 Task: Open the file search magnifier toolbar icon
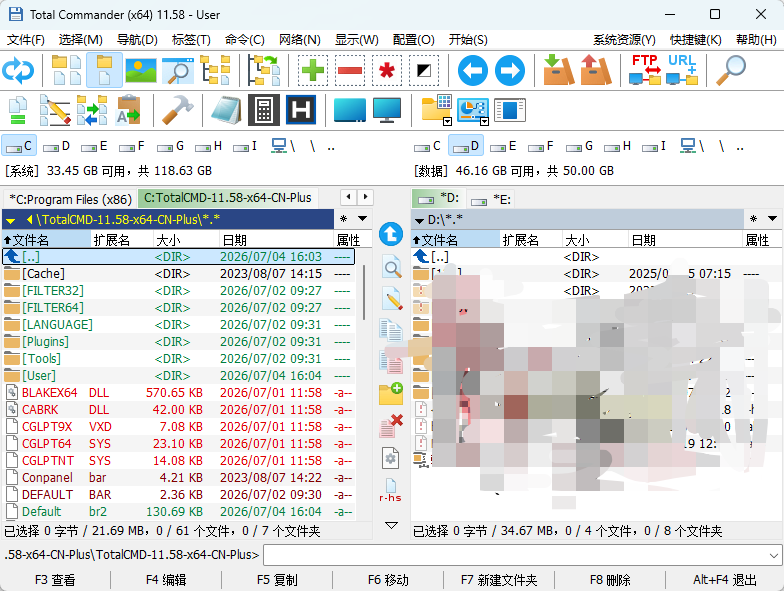[x=178, y=70]
